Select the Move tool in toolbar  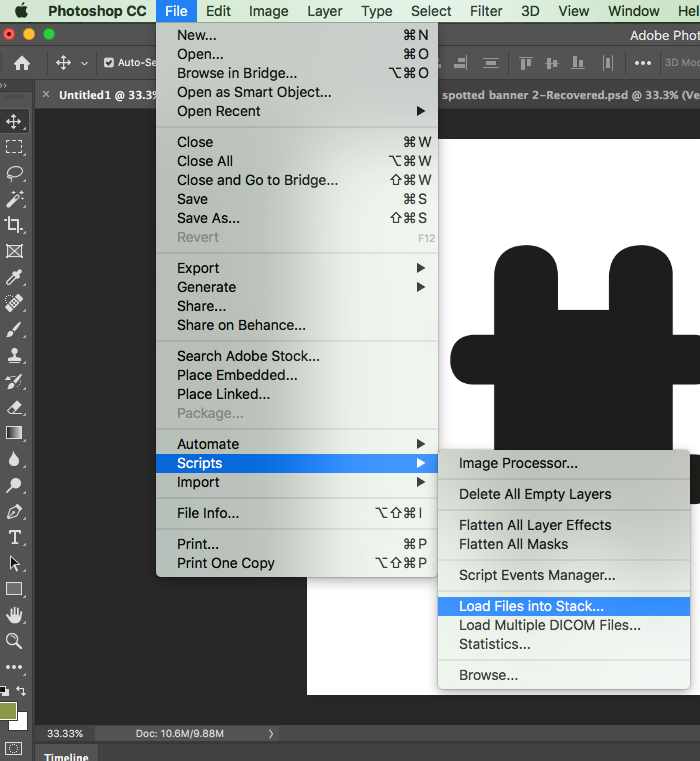pyautogui.click(x=14, y=121)
